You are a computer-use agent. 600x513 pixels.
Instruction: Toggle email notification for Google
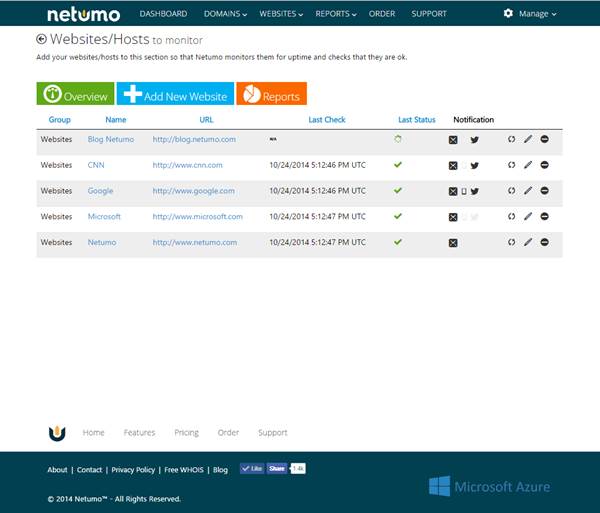[453, 191]
